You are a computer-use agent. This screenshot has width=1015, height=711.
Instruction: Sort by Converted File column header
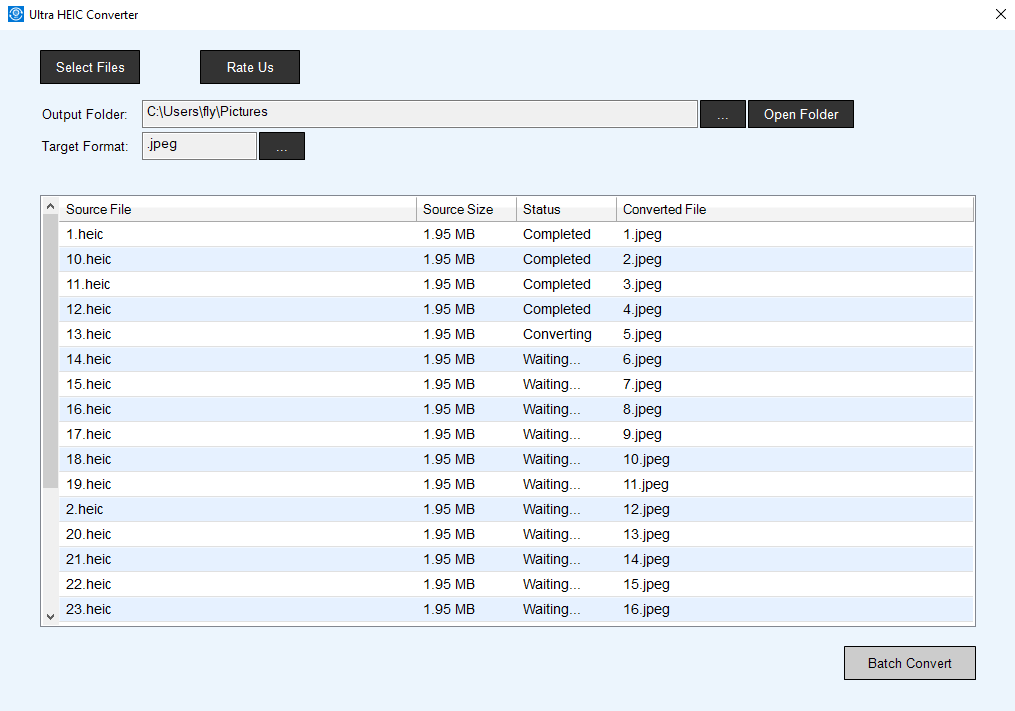(795, 209)
